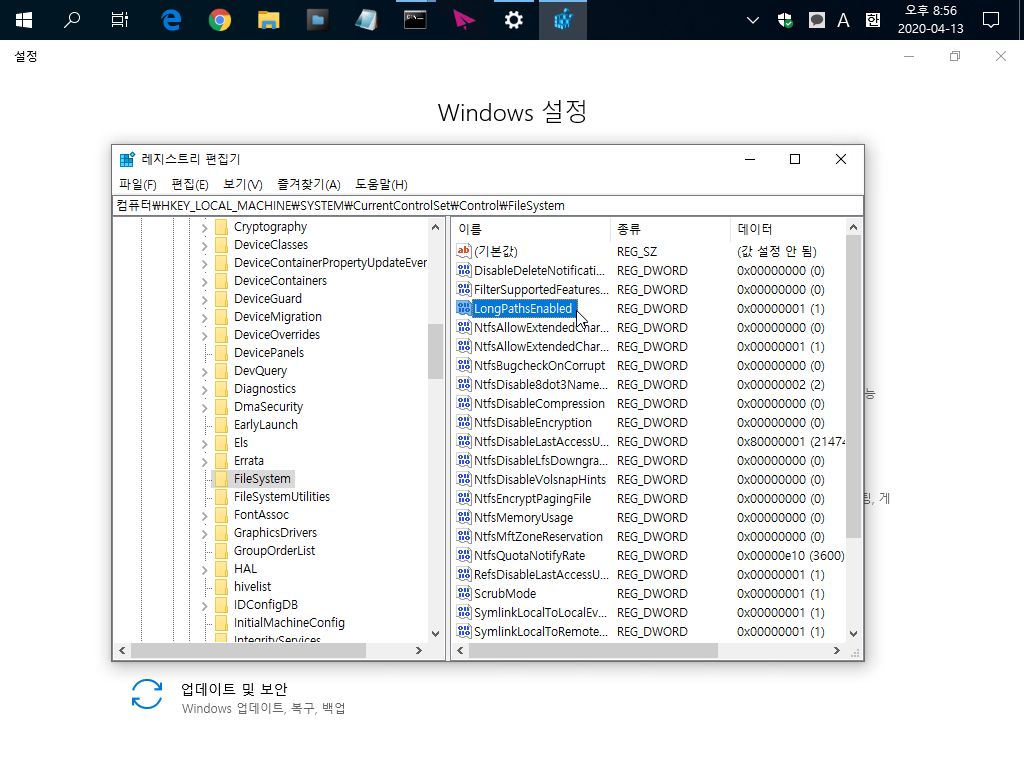This screenshot has width=1024, height=768.
Task: Select the NtfsDisableEncryption value
Action: coord(532,423)
